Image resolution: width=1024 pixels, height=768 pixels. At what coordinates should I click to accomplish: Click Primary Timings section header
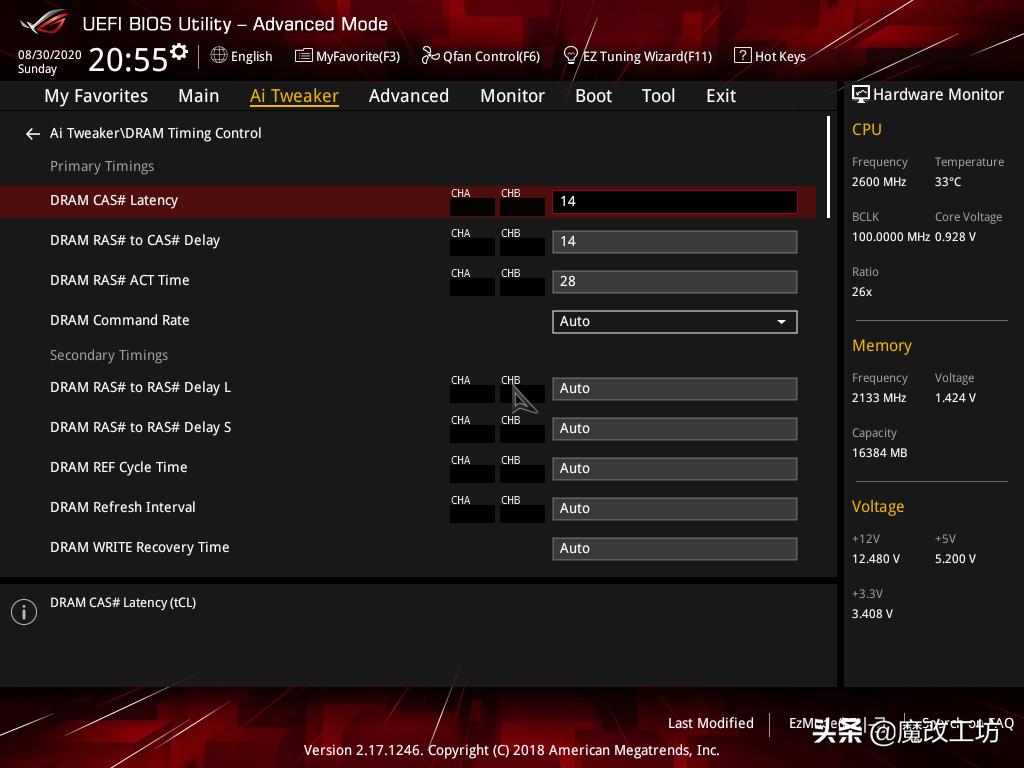tap(102, 167)
